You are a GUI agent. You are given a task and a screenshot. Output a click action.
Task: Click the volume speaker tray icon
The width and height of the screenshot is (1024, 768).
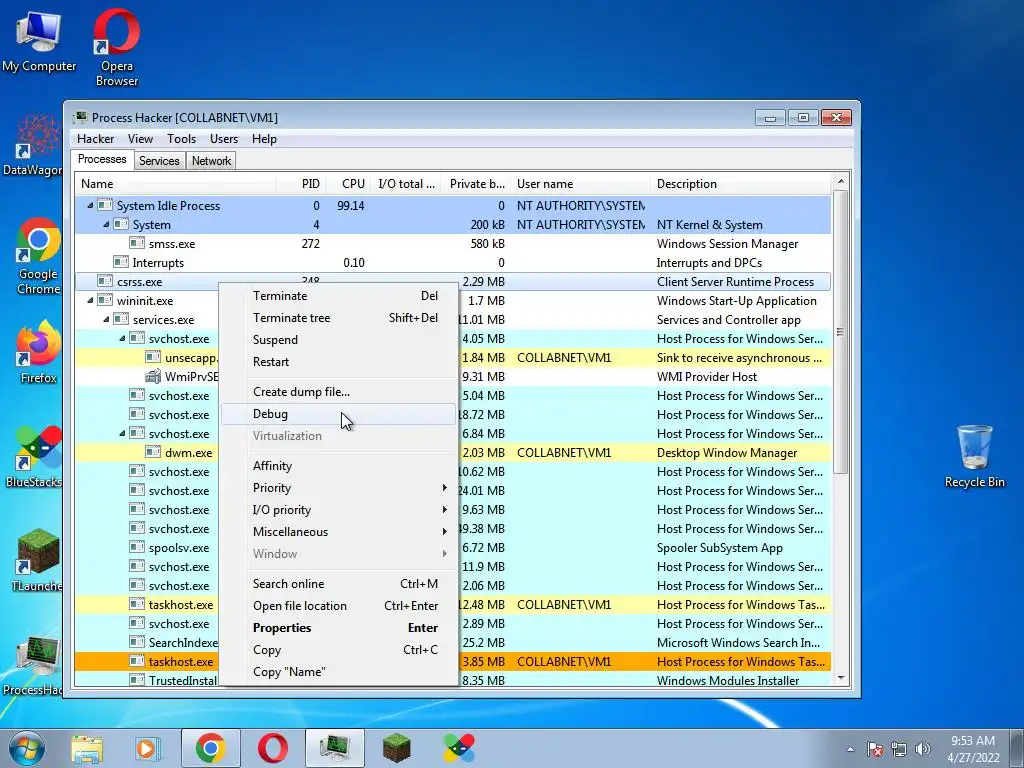click(922, 749)
